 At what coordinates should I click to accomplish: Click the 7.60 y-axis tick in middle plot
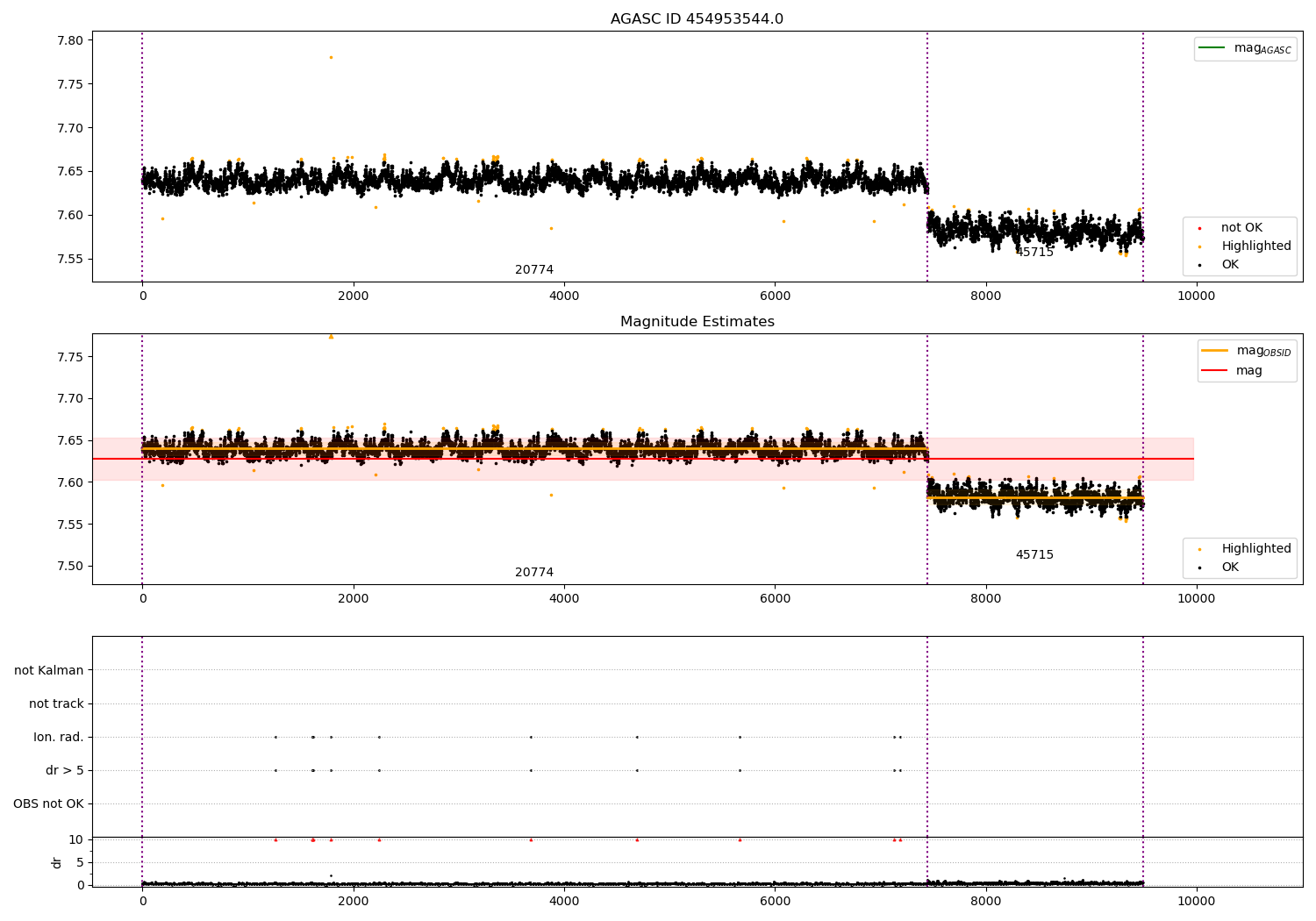pyautogui.click(x=70, y=482)
